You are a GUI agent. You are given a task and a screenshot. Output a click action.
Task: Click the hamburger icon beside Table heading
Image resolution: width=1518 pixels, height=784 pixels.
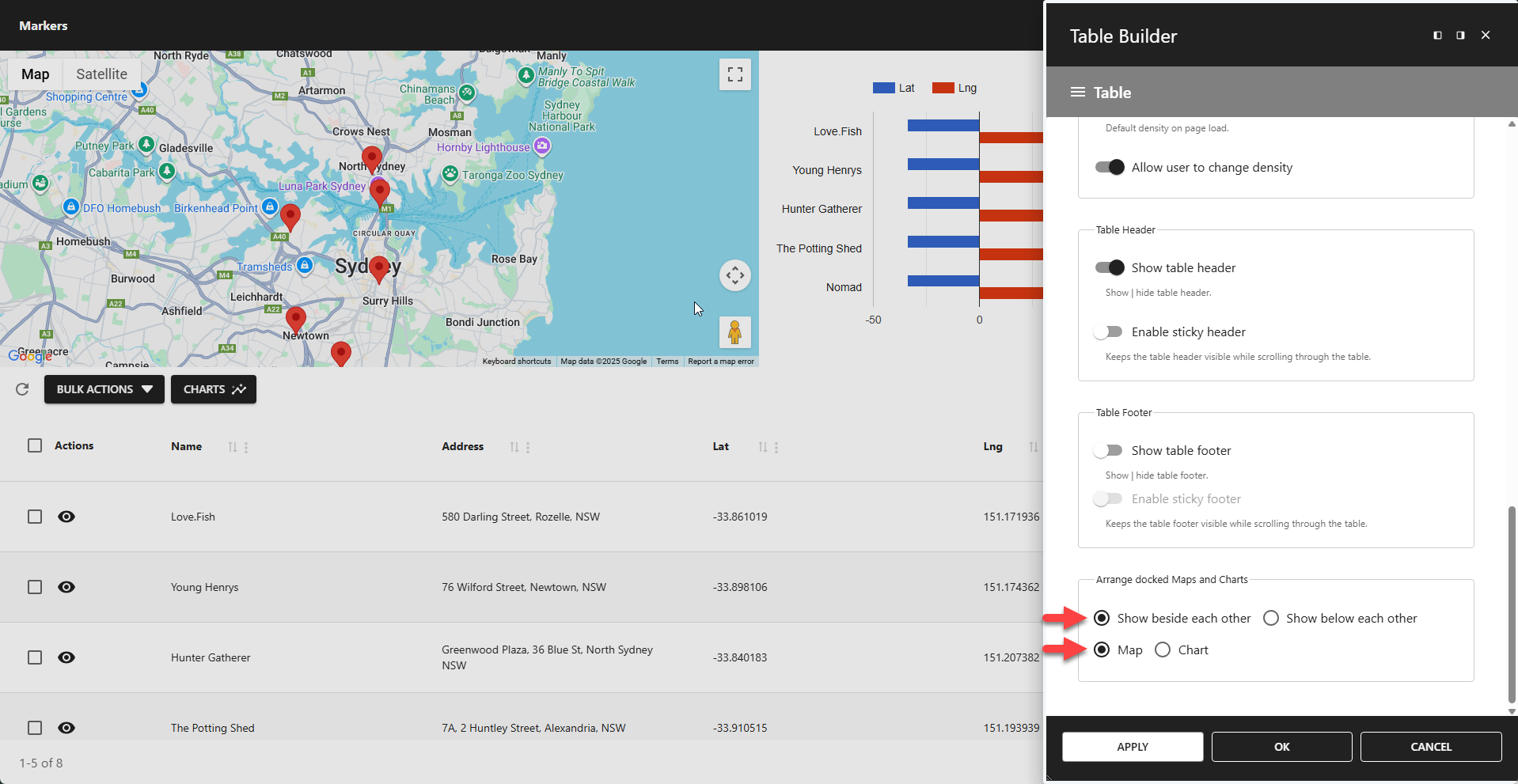[1078, 92]
